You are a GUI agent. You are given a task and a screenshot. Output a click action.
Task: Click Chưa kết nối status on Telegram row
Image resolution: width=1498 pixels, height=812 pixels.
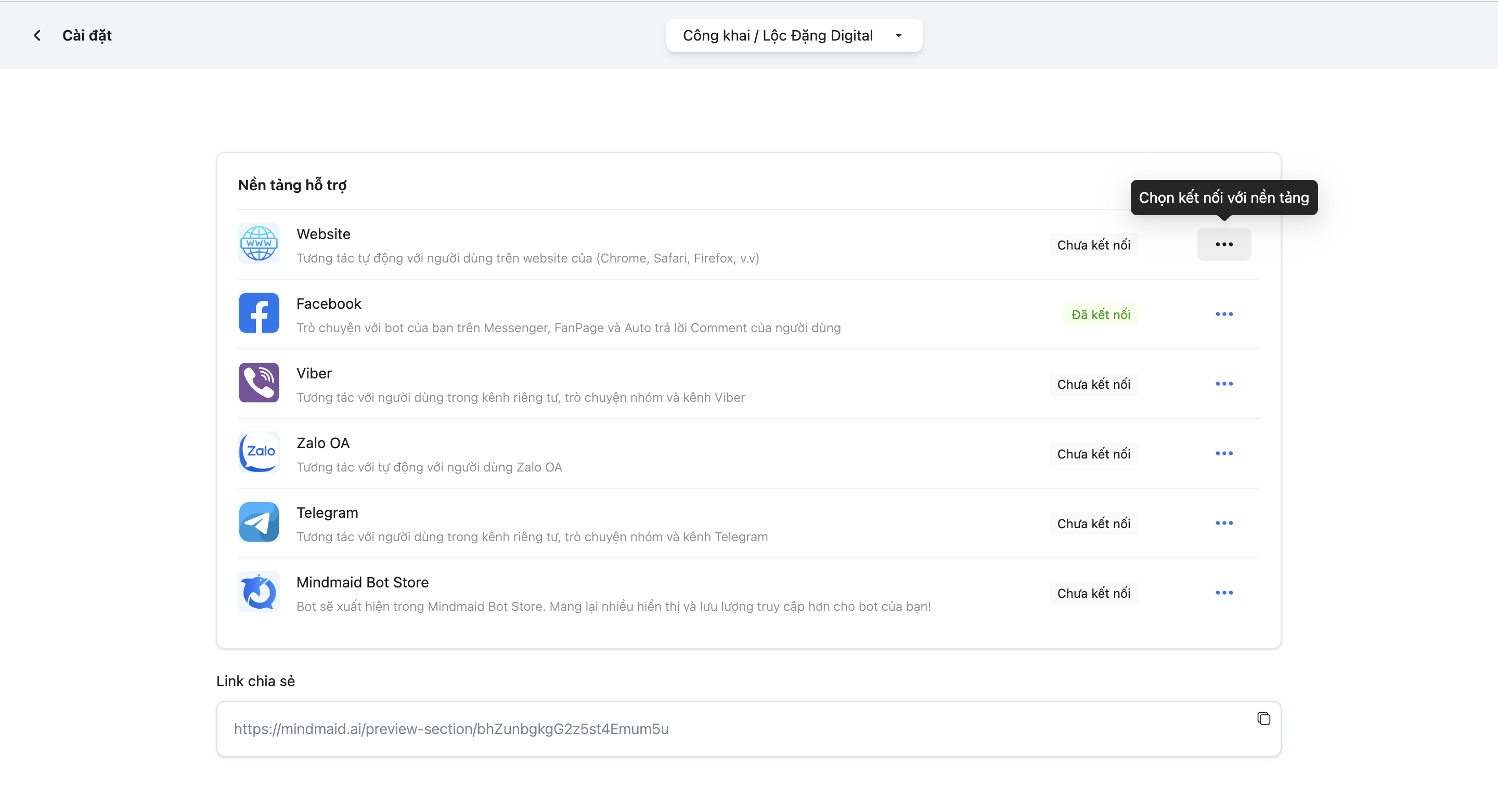click(x=1093, y=523)
